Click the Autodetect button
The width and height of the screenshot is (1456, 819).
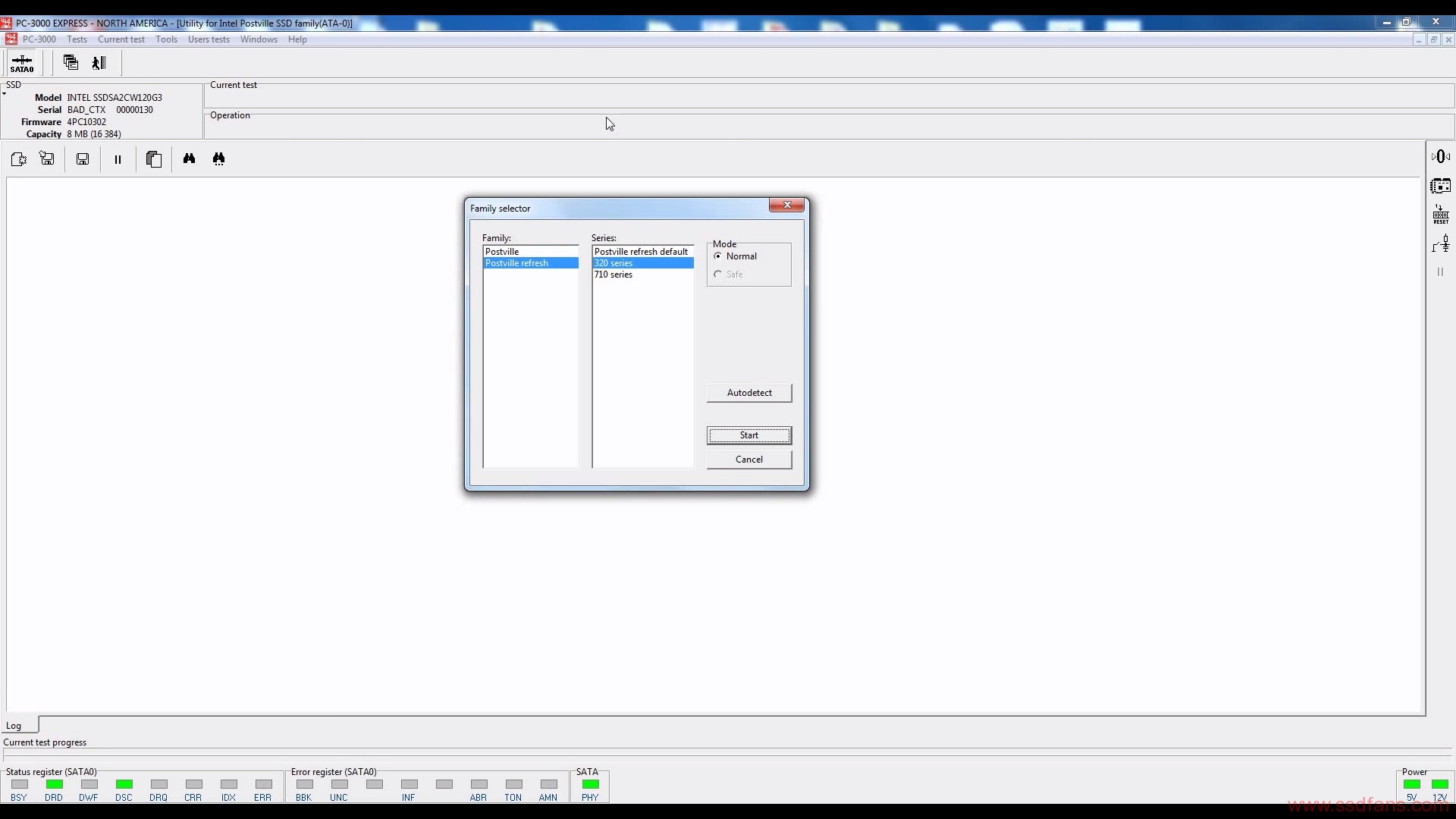[749, 393]
